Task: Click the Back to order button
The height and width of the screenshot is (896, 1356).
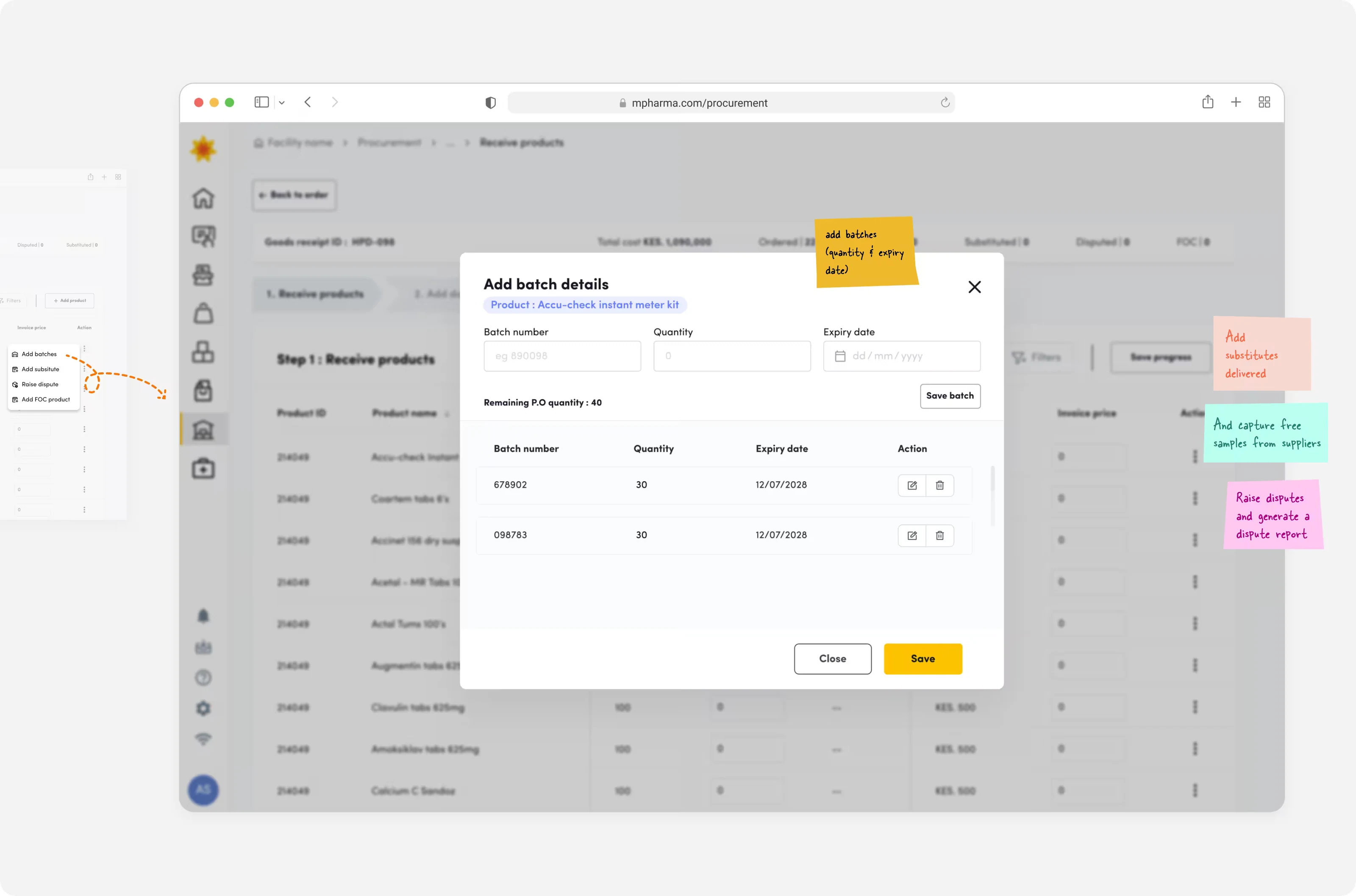Action: pyautogui.click(x=294, y=195)
